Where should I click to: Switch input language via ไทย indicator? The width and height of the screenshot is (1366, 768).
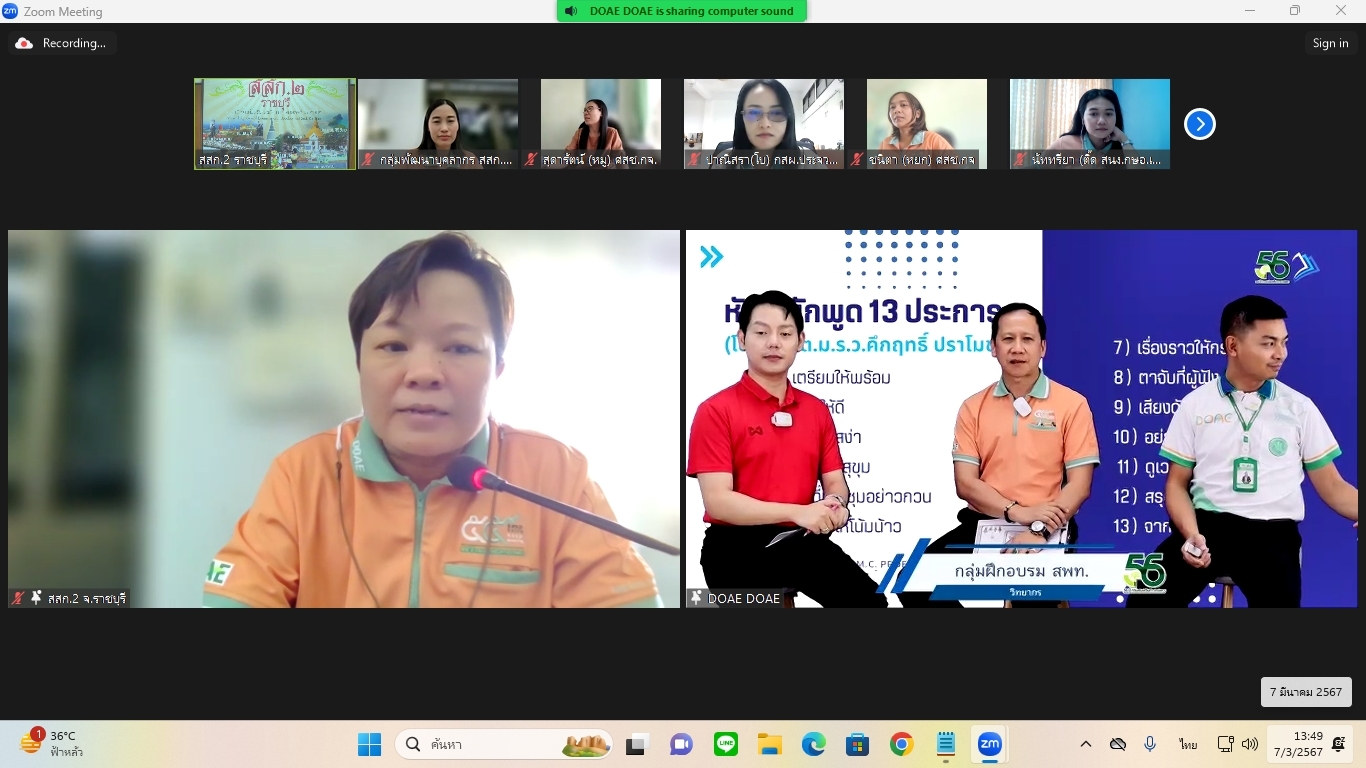(x=1188, y=744)
